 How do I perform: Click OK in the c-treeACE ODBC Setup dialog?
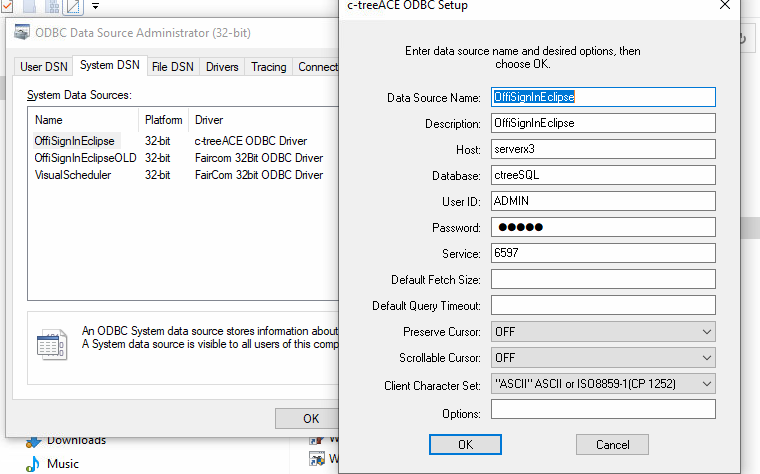(x=465, y=444)
